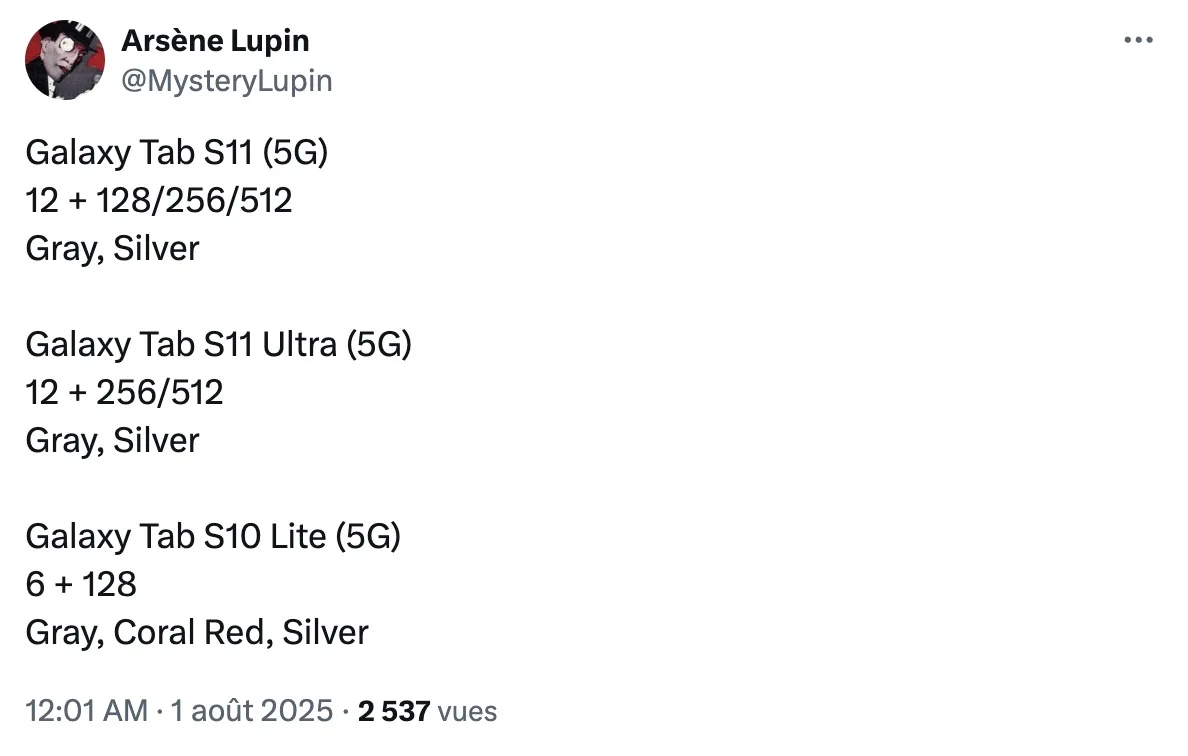Click the @MysteryLupin handle
The image size is (1188, 756).
pyautogui.click(x=226, y=80)
